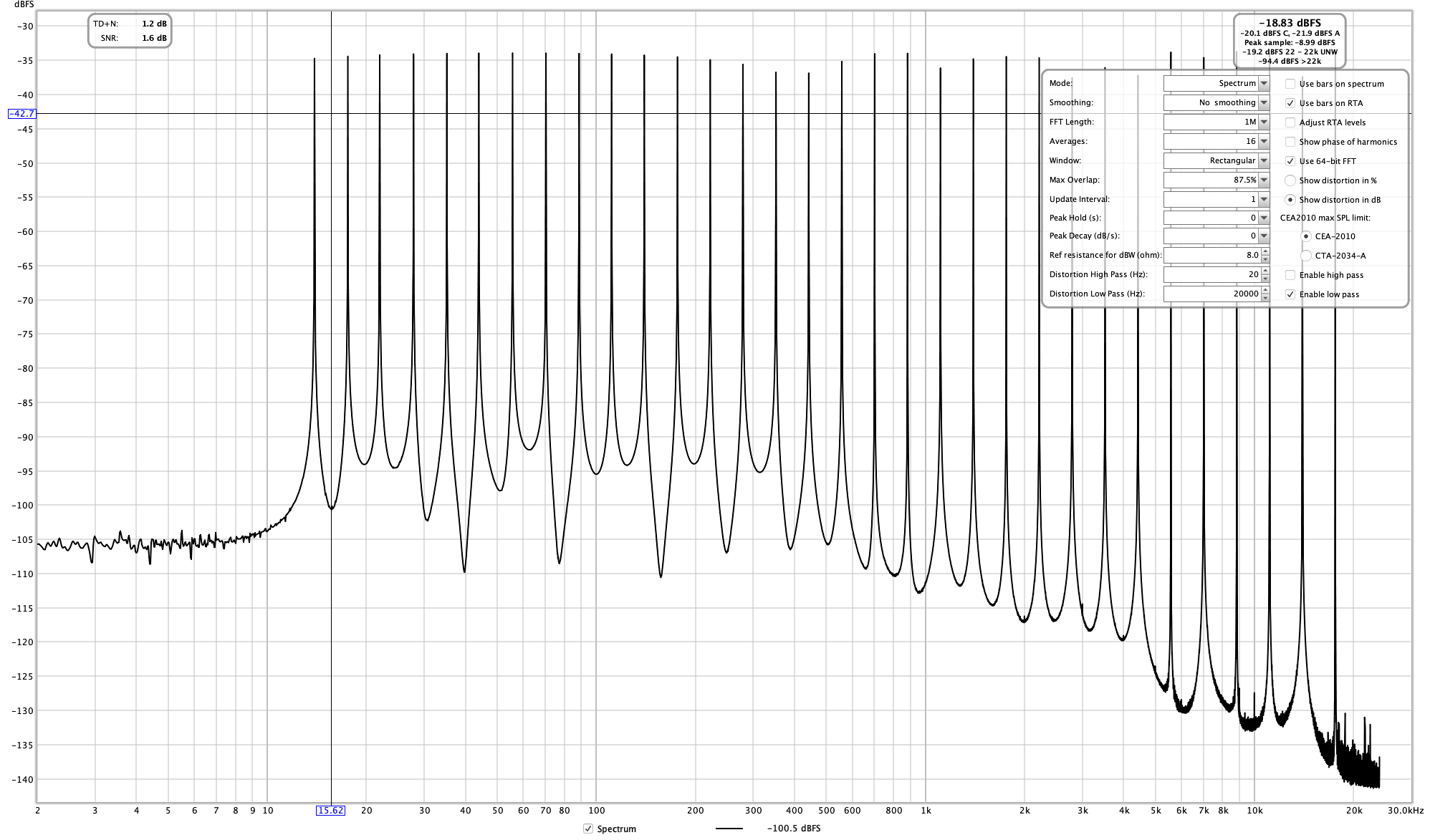Click the Peak sample -8.99 dBFS text
The height and width of the screenshot is (840, 1430).
[1290, 42]
